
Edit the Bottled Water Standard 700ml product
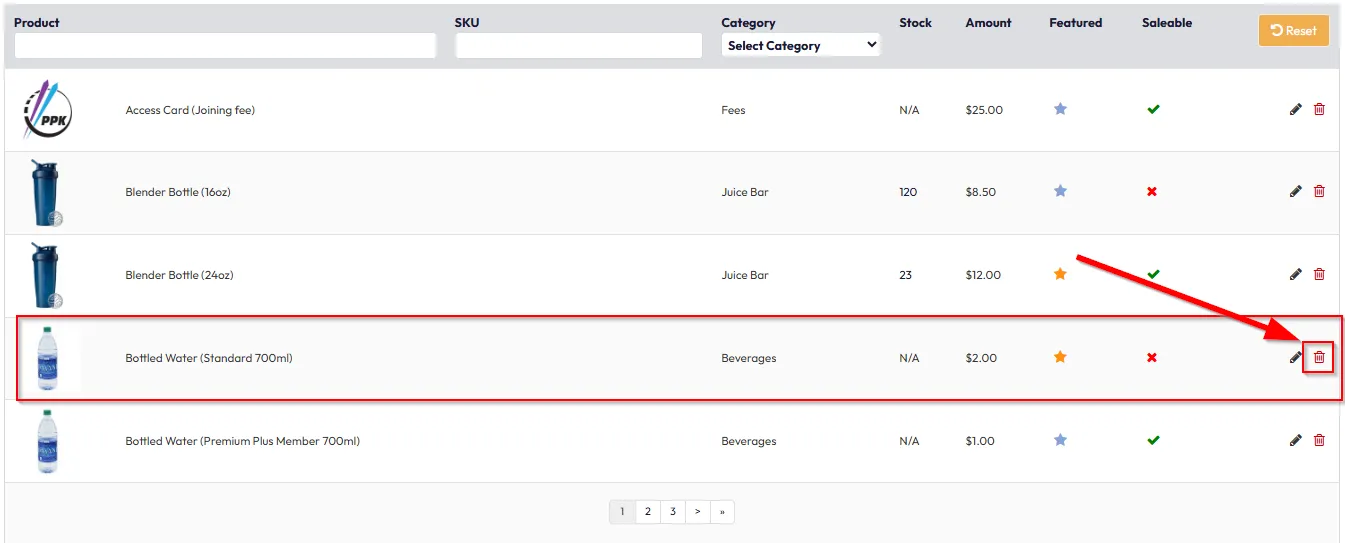pyautogui.click(x=1295, y=357)
